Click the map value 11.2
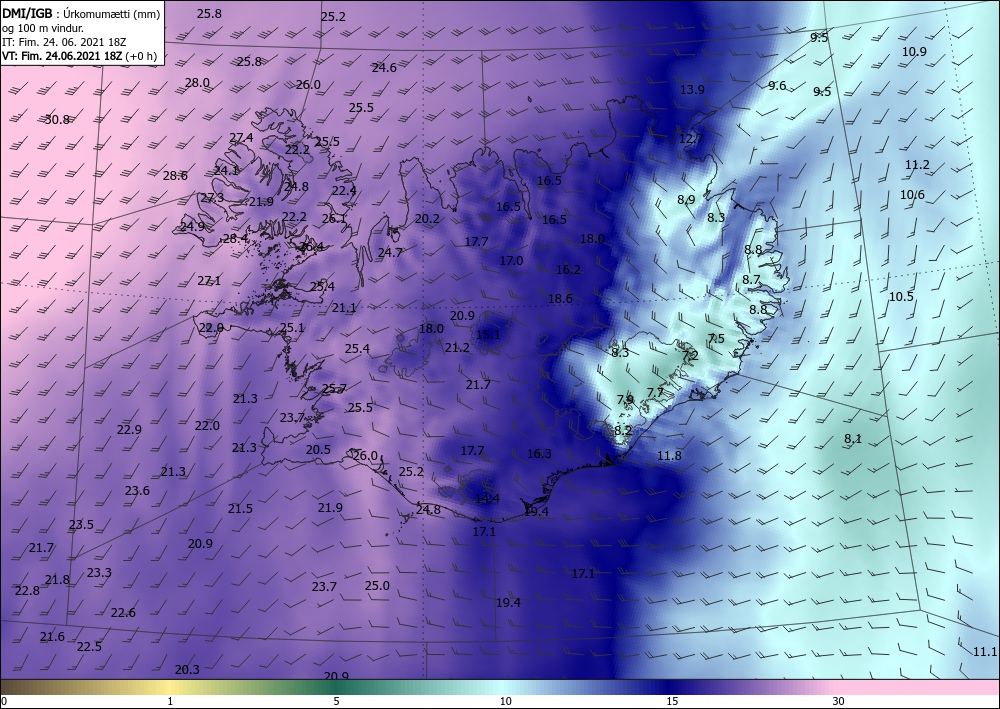This screenshot has height=709, width=1000. [x=917, y=165]
